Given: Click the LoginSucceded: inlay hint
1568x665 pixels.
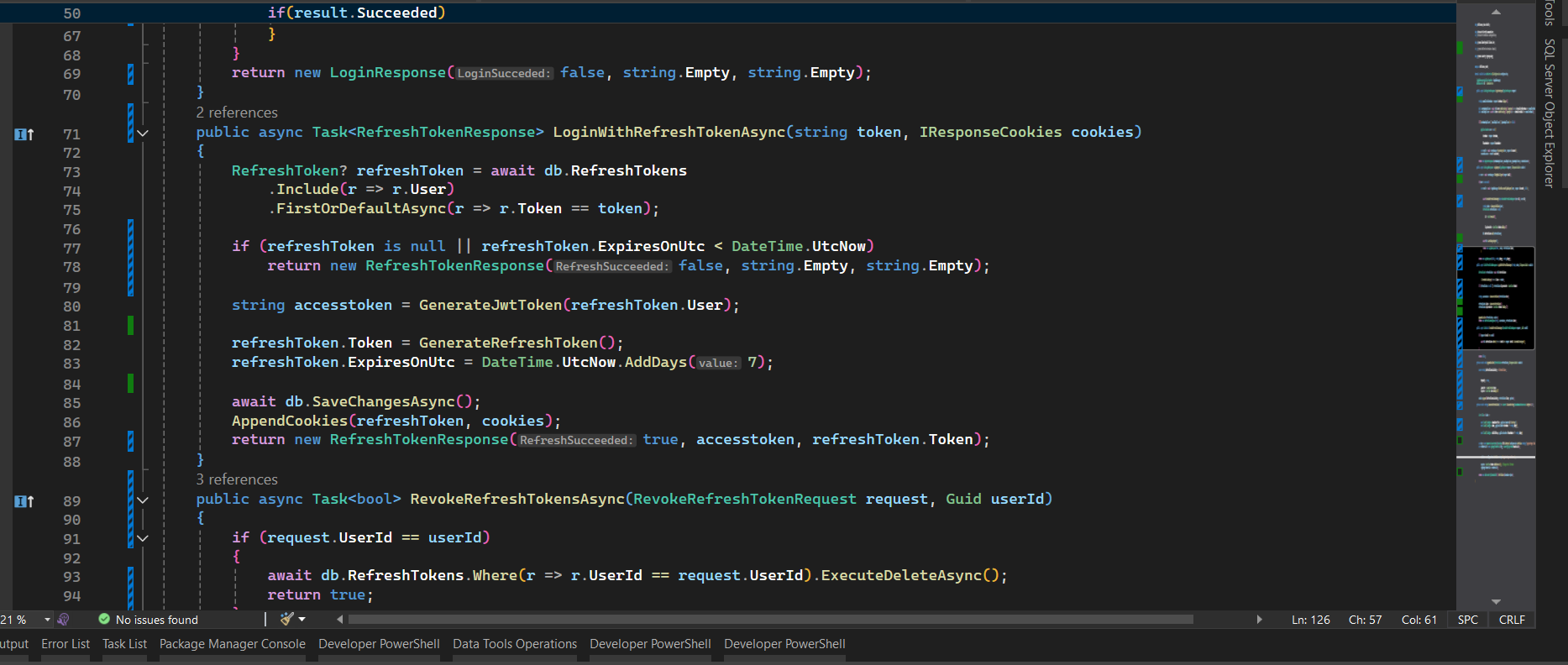Looking at the screenshot, I should click(504, 73).
